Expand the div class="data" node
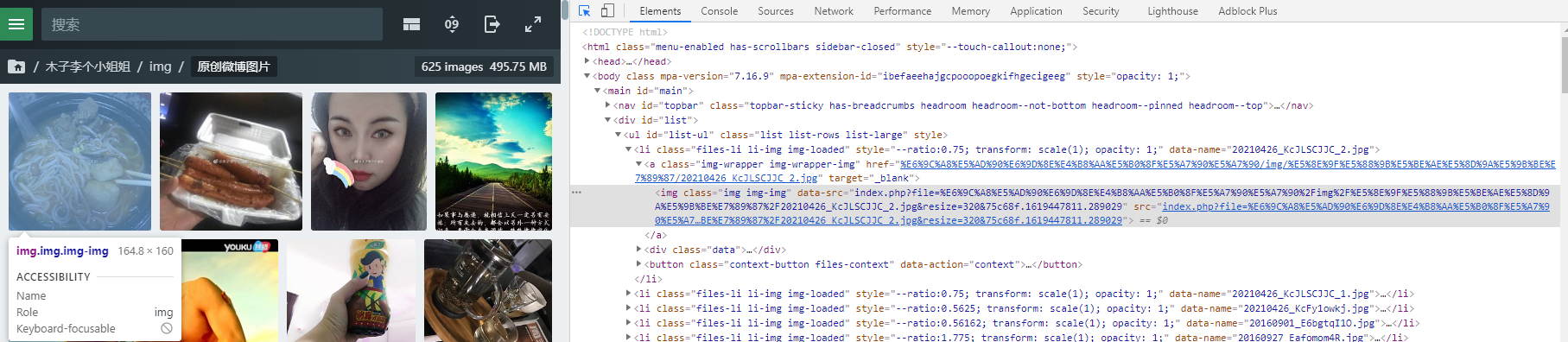 pyautogui.click(x=638, y=250)
